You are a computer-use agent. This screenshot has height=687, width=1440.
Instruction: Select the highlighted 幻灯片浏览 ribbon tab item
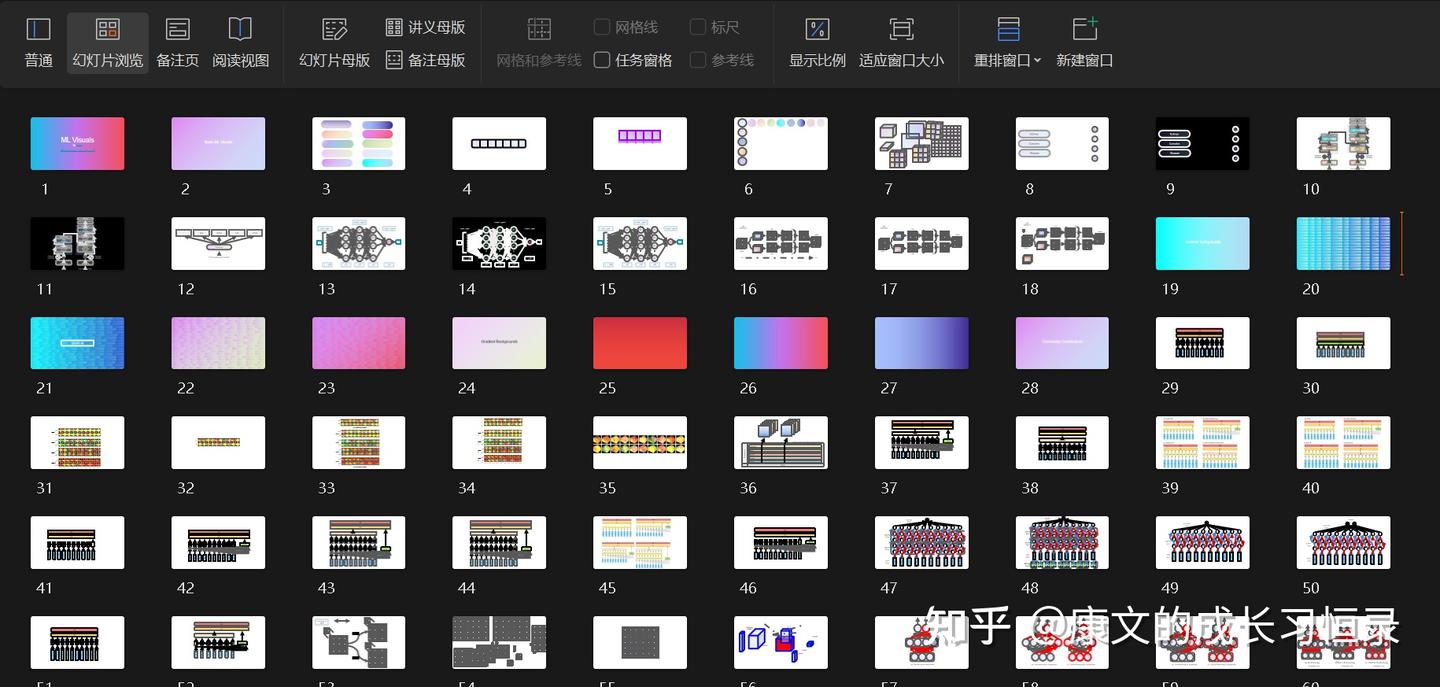click(107, 42)
